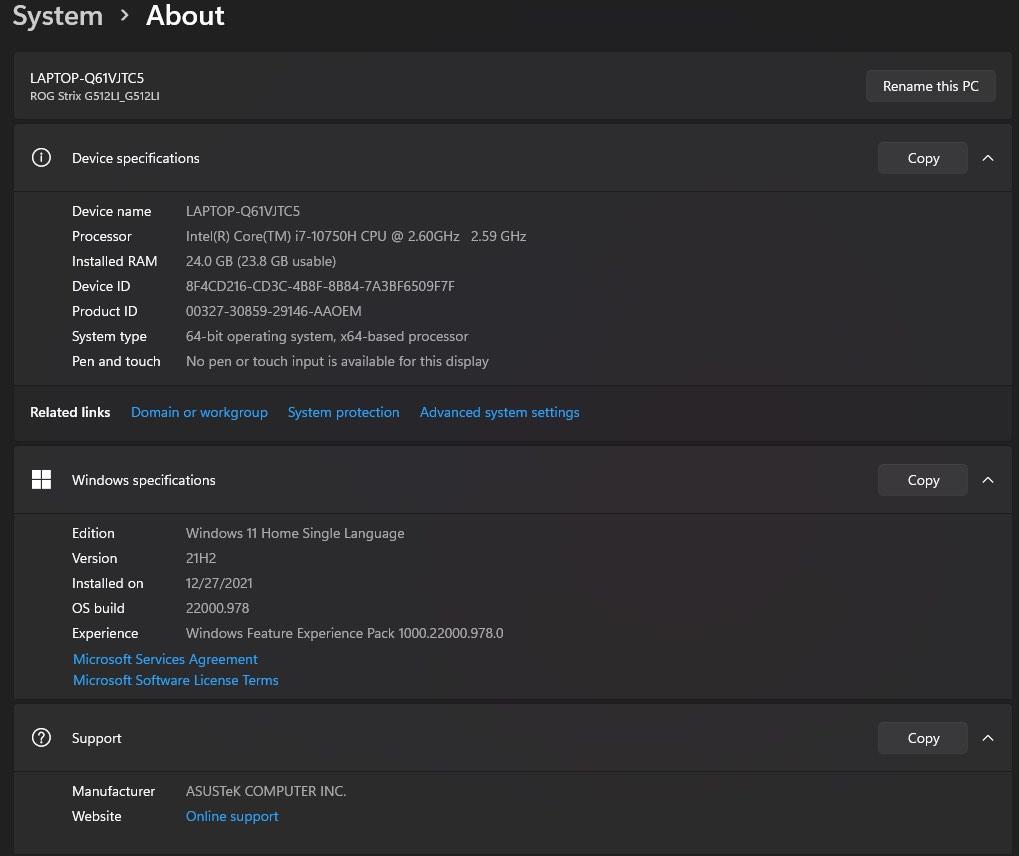Screen dimensions: 1019x856
Task: Open Microsoft Software License Terms
Action: 175,680
